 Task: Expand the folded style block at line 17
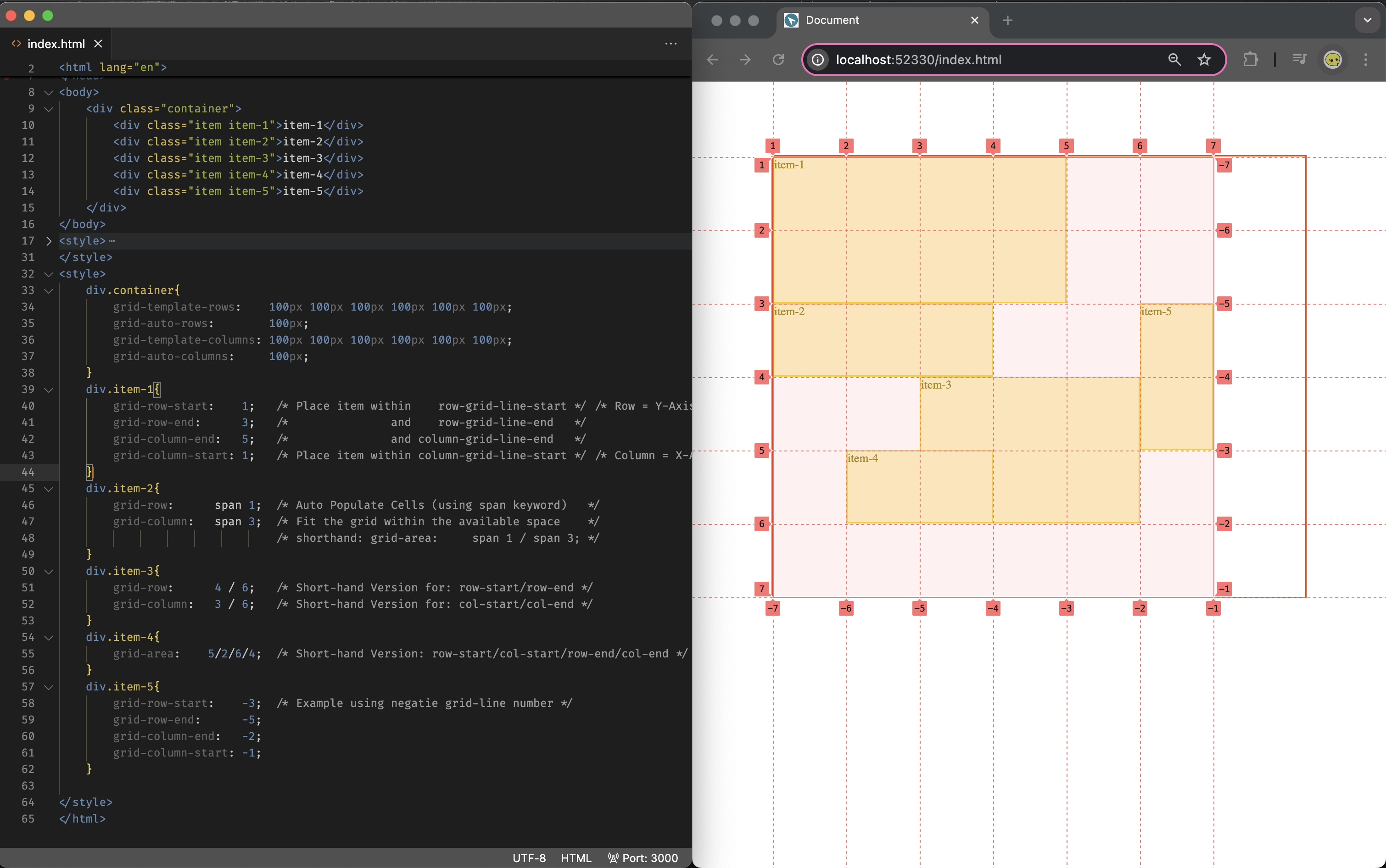[49, 241]
